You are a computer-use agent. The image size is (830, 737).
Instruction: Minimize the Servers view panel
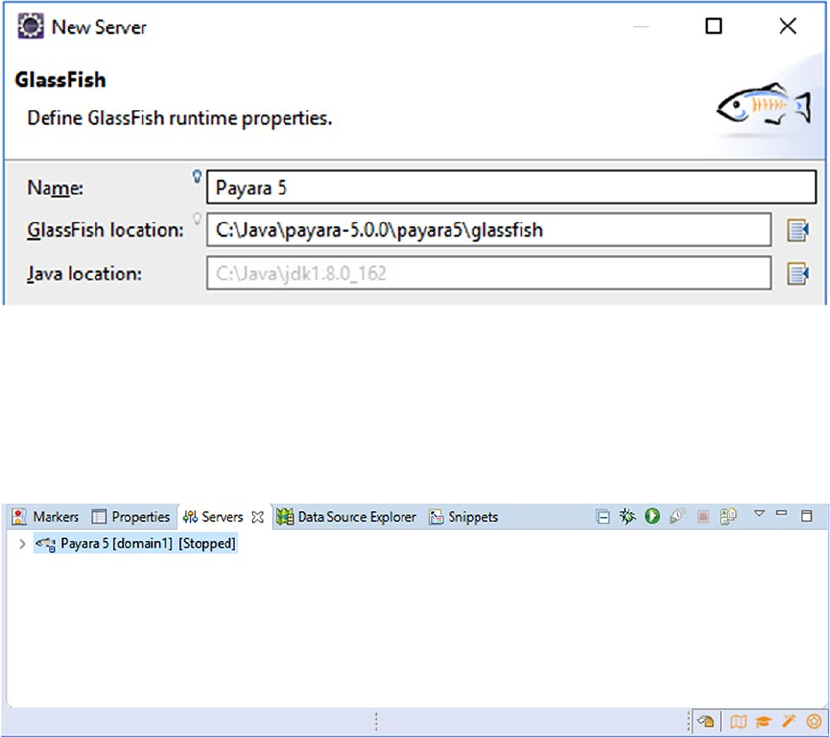click(781, 513)
